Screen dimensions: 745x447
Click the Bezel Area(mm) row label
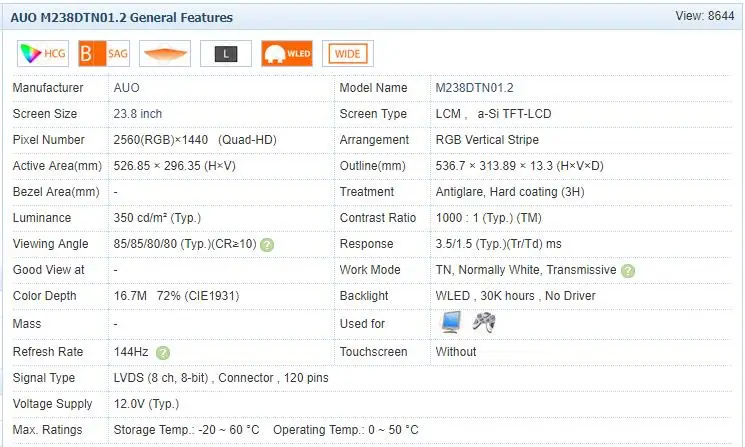pyautogui.click(x=56, y=192)
